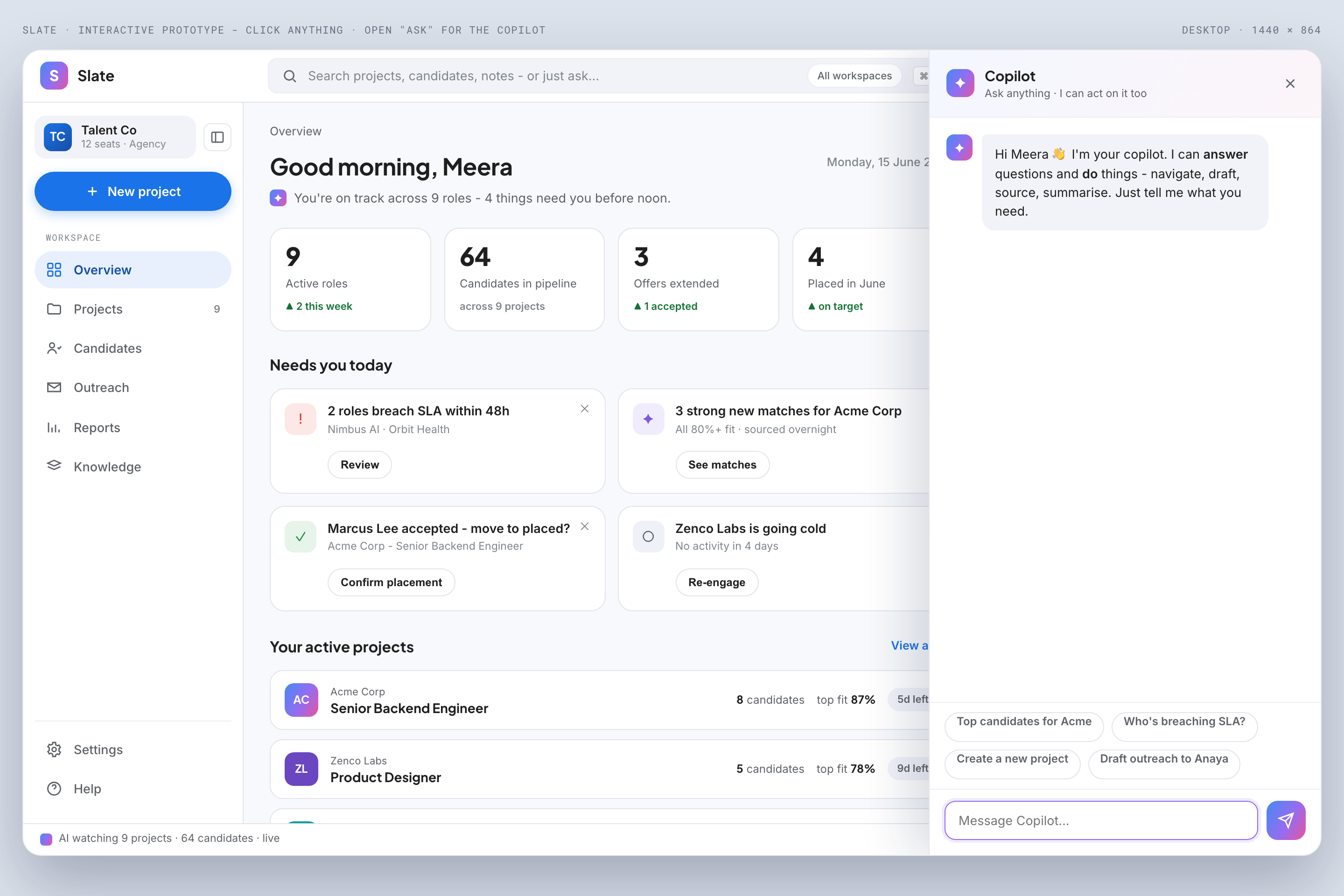Viewport: 1344px width, 896px height.
Task: Click the search magnifier icon
Action: pos(290,76)
